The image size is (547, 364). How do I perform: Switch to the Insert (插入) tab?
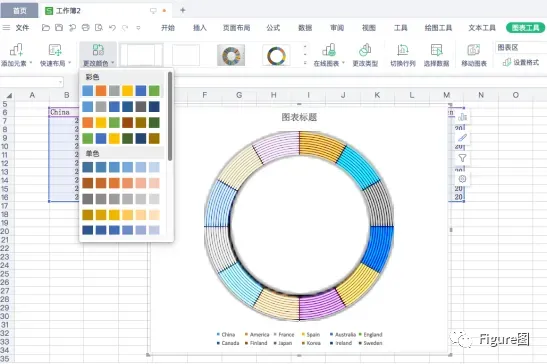point(200,28)
